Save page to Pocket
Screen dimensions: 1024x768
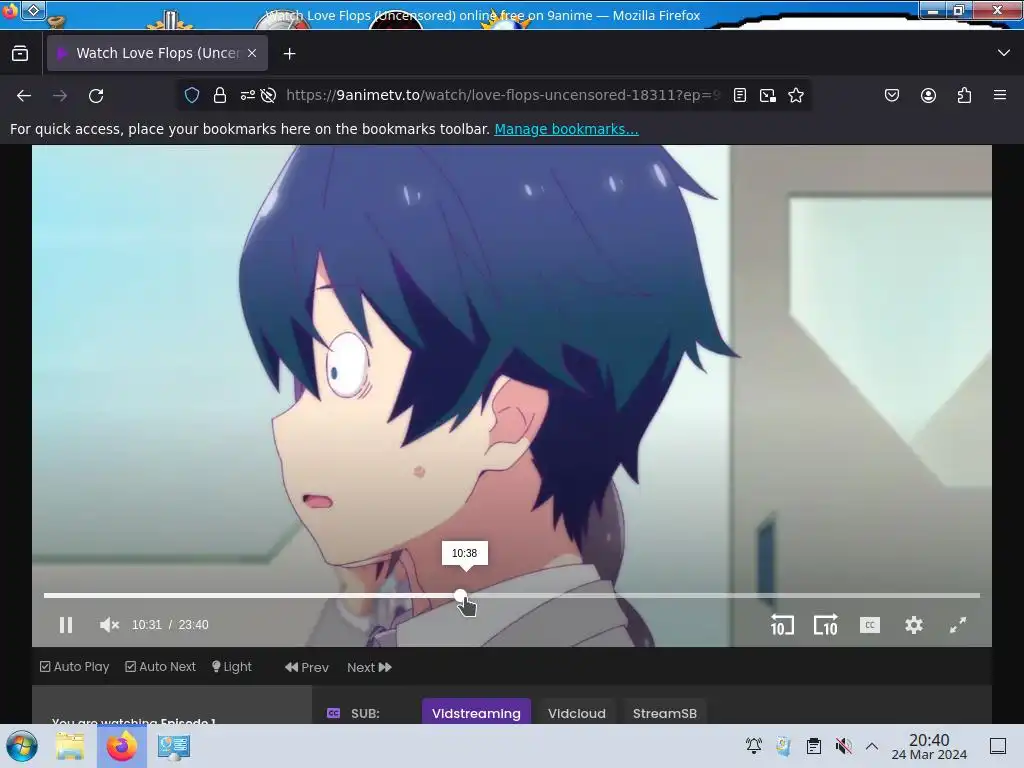pyautogui.click(x=892, y=95)
